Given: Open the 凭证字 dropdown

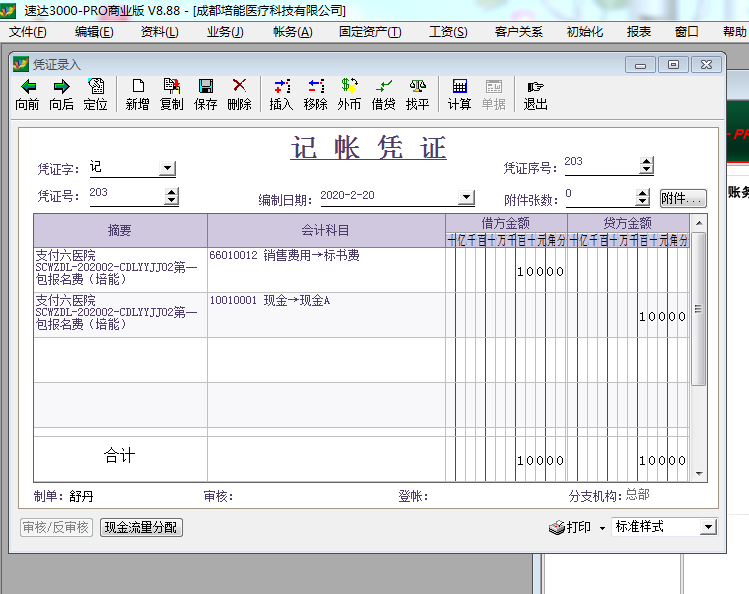Looking at the screenshot, I should pos(167,168).
